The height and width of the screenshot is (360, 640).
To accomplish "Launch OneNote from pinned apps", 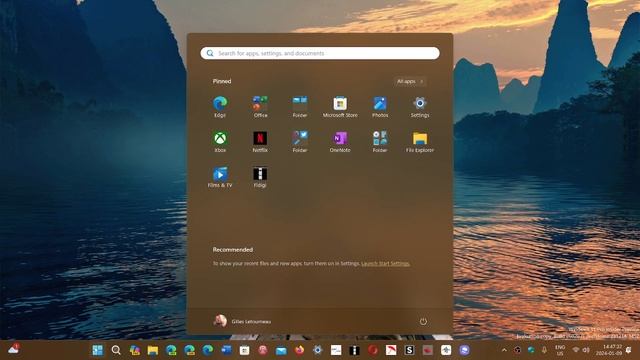I will coord(340,142).
